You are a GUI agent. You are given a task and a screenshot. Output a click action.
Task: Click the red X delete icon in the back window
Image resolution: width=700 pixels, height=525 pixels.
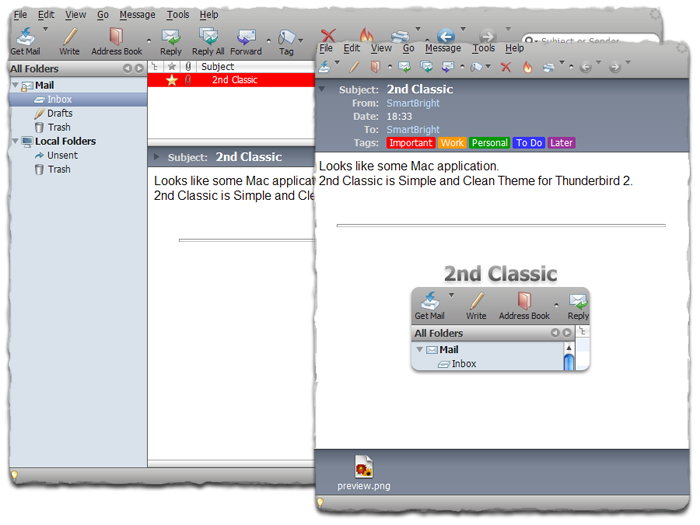(x=328, y=35)
